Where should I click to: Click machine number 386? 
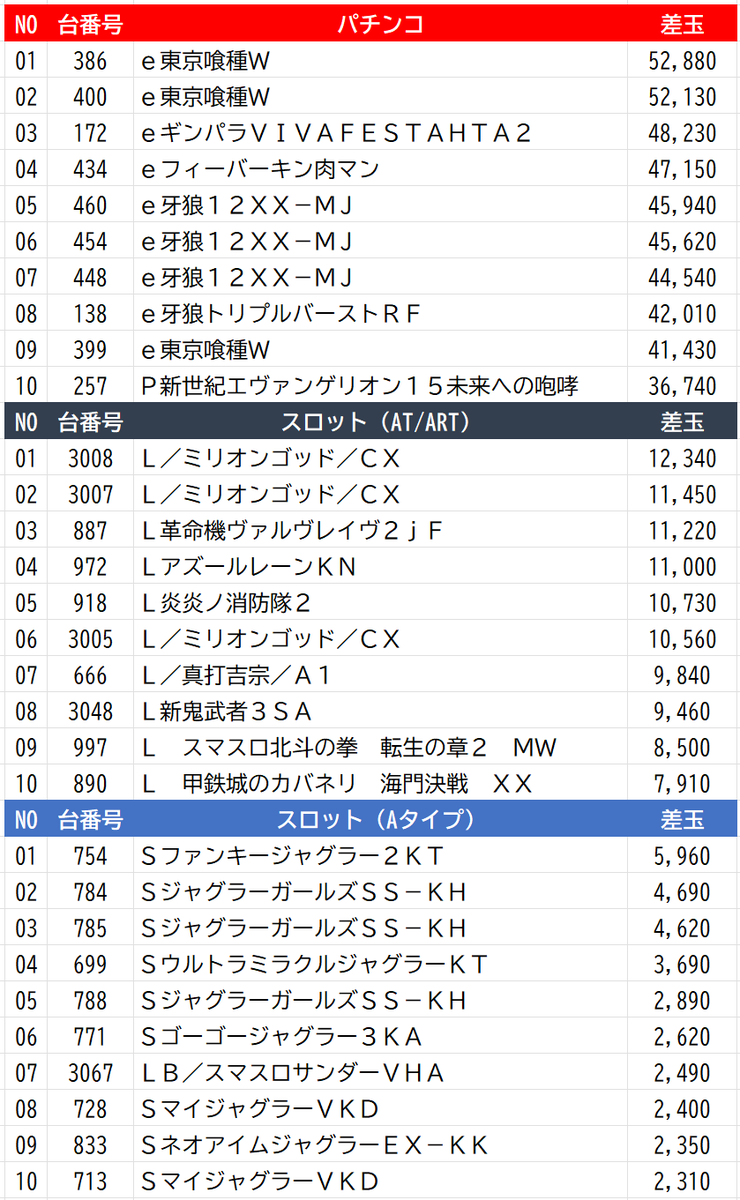(x=90, y=61)
